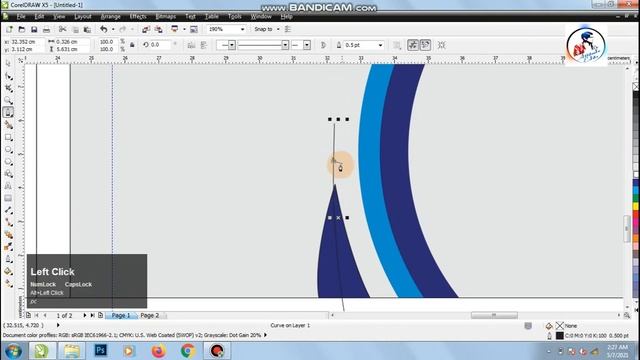Click the Paste icon
This screenshot has height=360, width=640.
[x=87, y=29]
